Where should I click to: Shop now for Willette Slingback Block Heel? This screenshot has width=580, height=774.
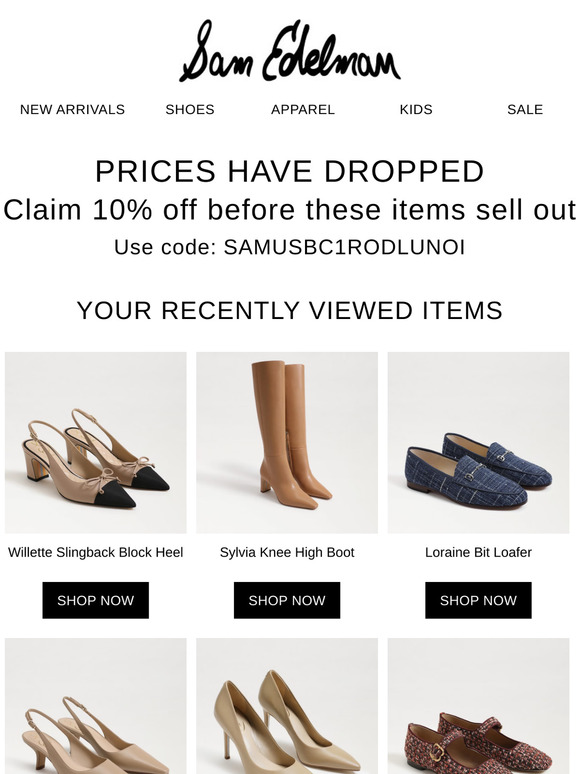(95, 600)
